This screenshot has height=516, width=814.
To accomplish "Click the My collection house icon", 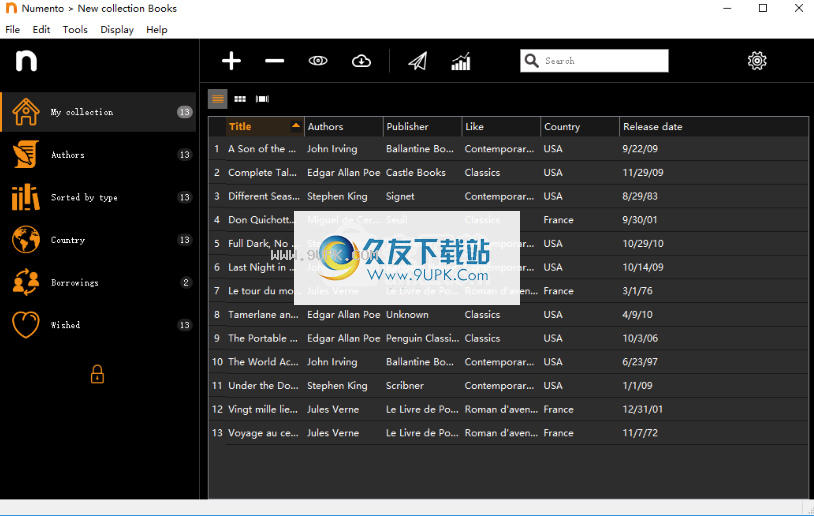I will coord(25,112).
